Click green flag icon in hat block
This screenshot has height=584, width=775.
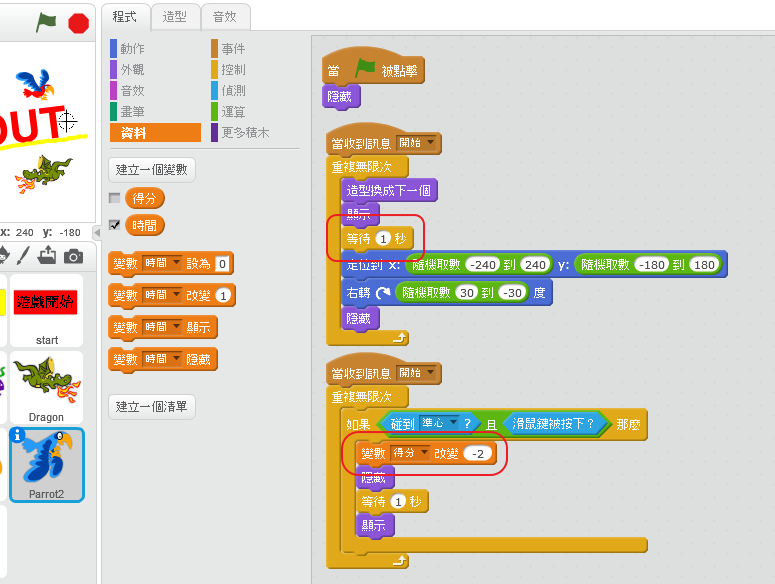tap(365, 70)
